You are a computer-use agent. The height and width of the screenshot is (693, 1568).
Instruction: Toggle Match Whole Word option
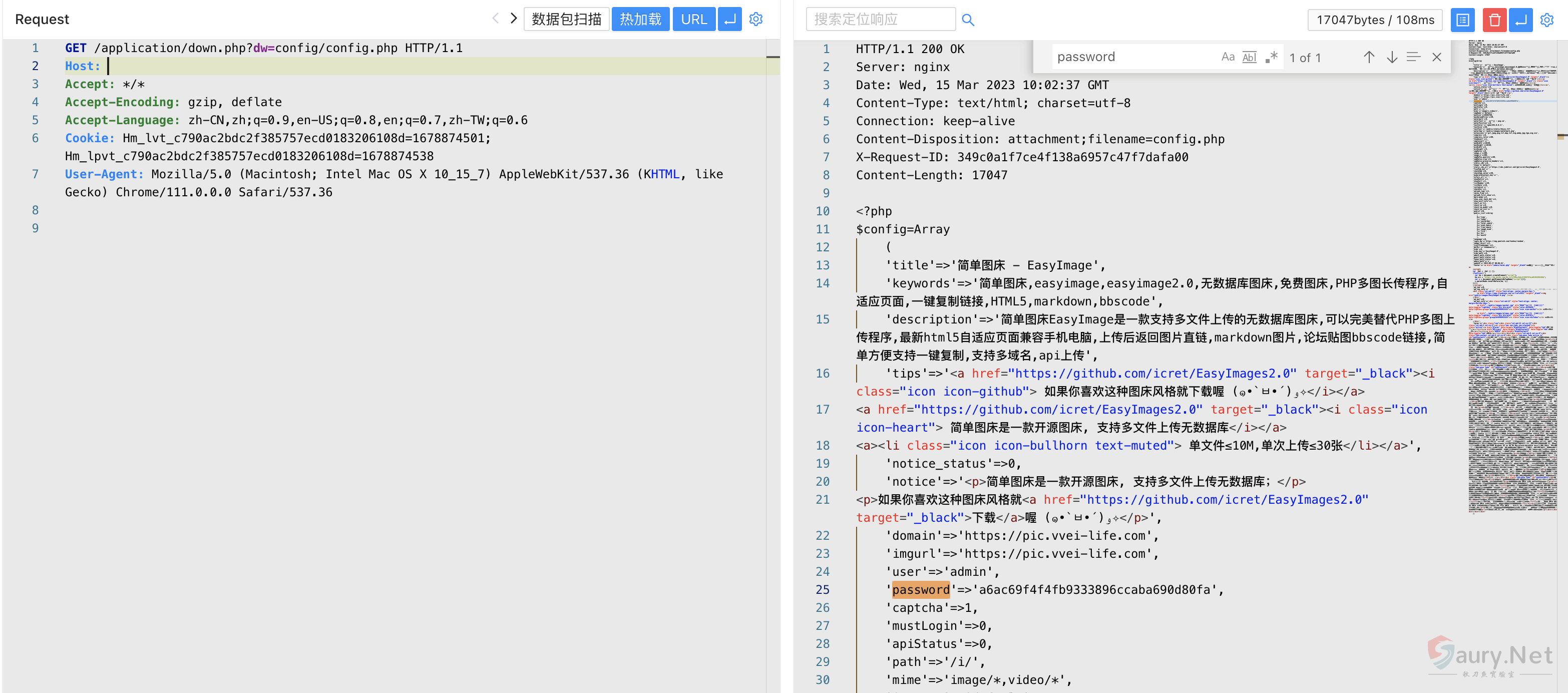1249,57
